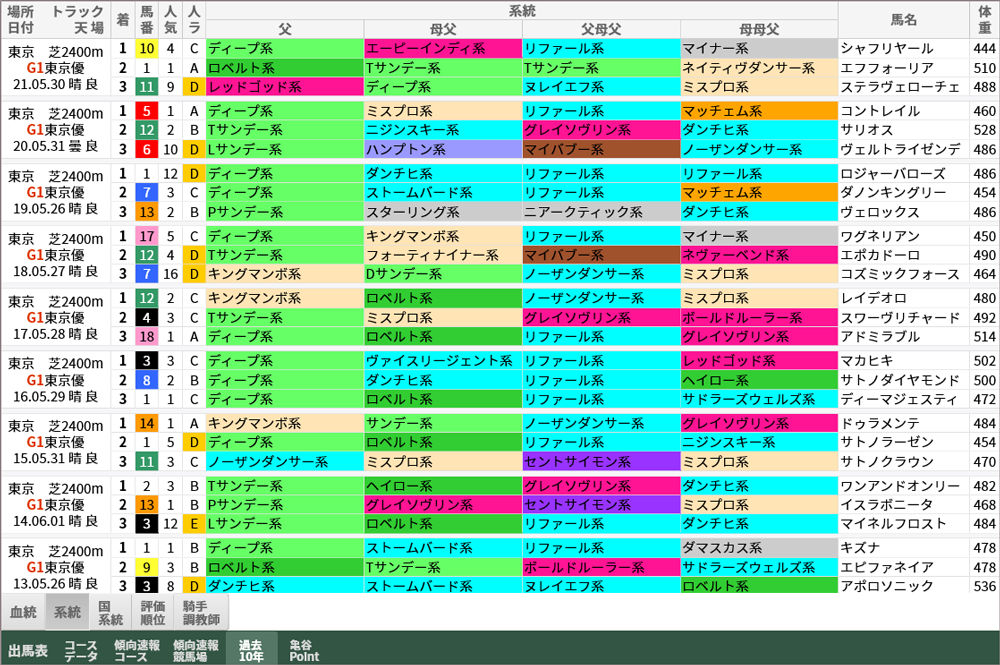Click the 体重 column header
1000x665 pixels.
point(984,19)
